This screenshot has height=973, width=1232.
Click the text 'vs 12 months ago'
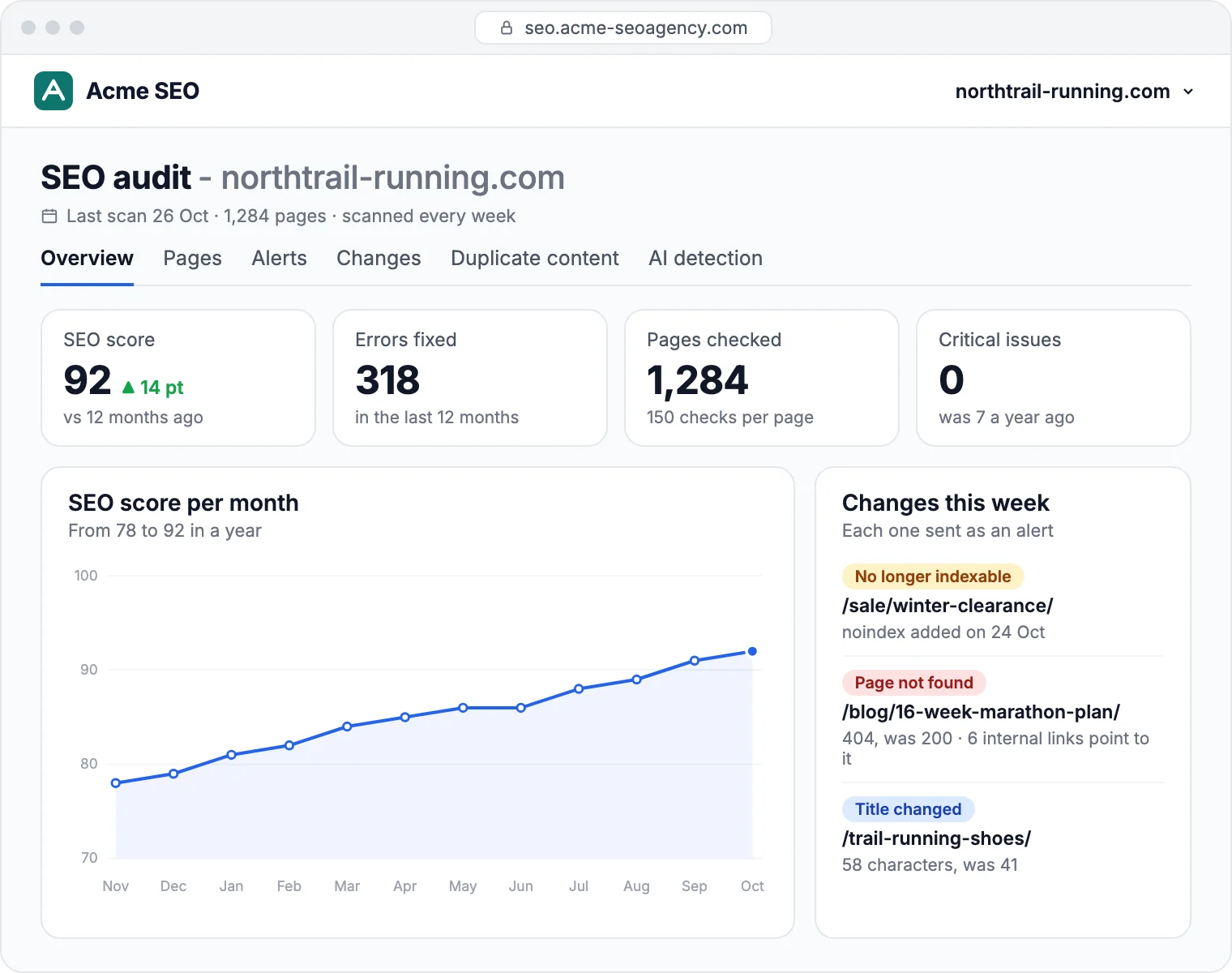tap(134, 418)
